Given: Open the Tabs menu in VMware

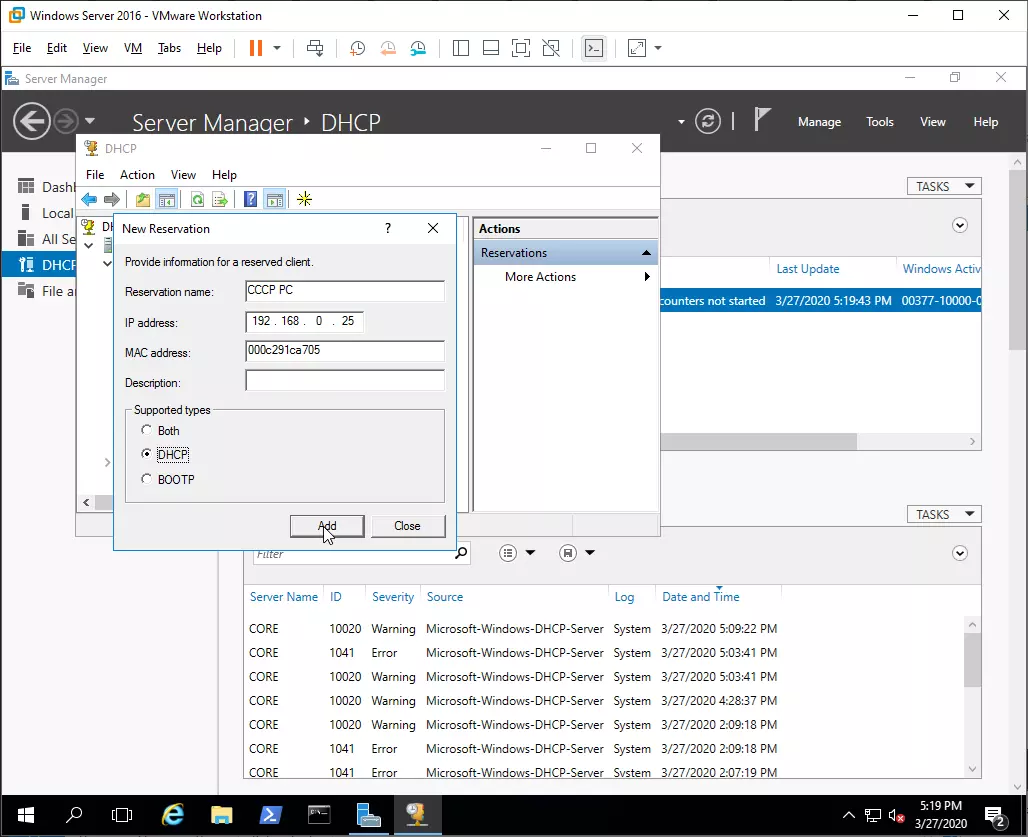Looking at the screenshot, I should 169,48.
